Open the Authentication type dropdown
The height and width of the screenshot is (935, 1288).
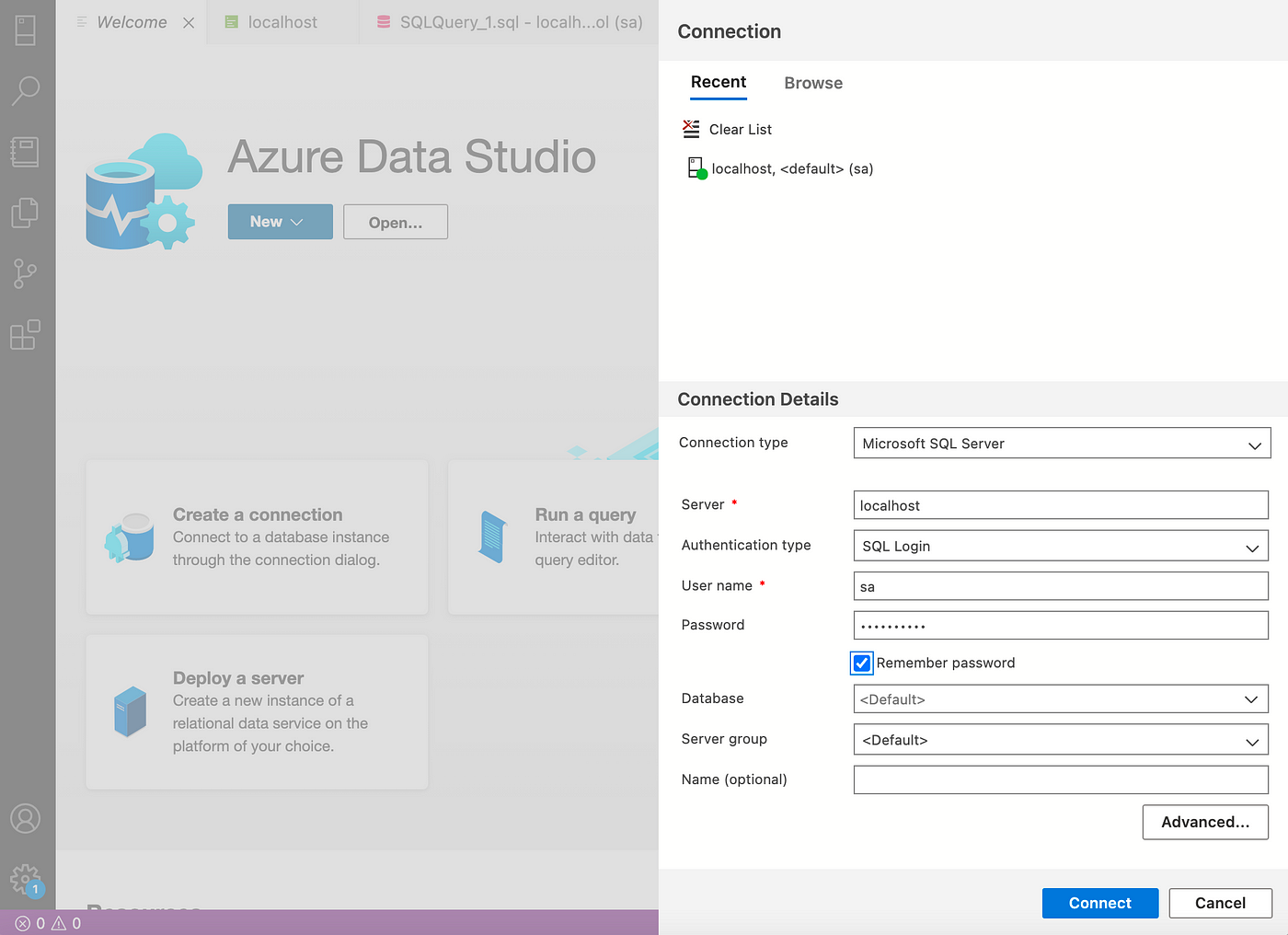click(x=1062, y=546)
